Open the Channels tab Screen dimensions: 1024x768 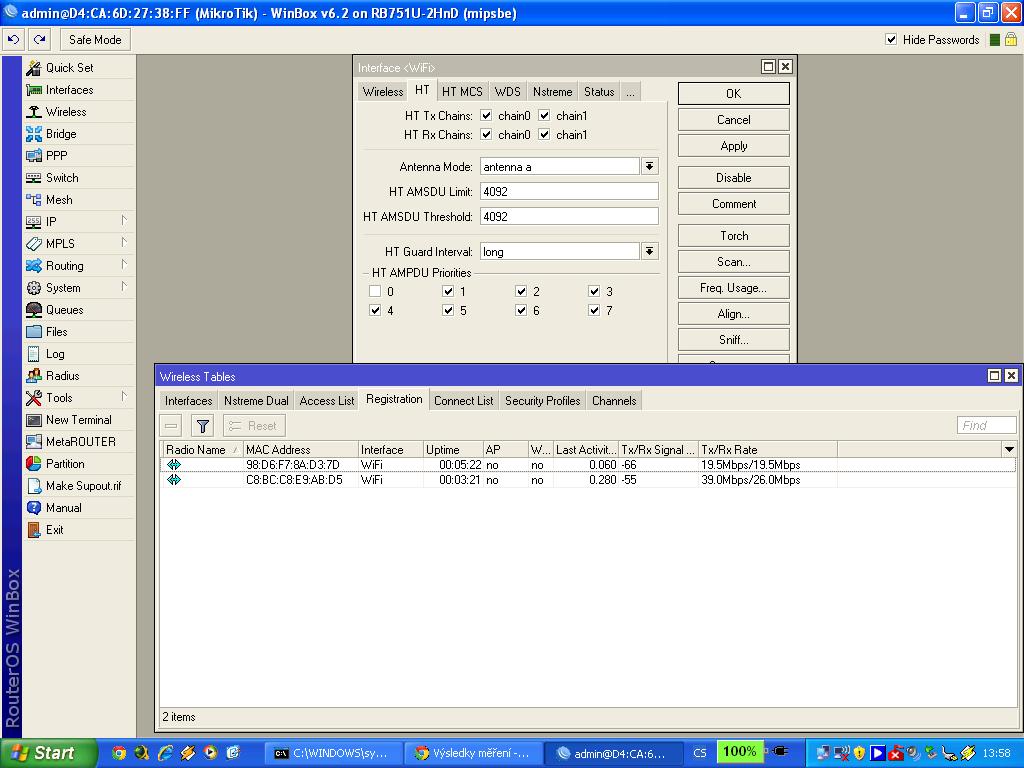tap(614, 401)
